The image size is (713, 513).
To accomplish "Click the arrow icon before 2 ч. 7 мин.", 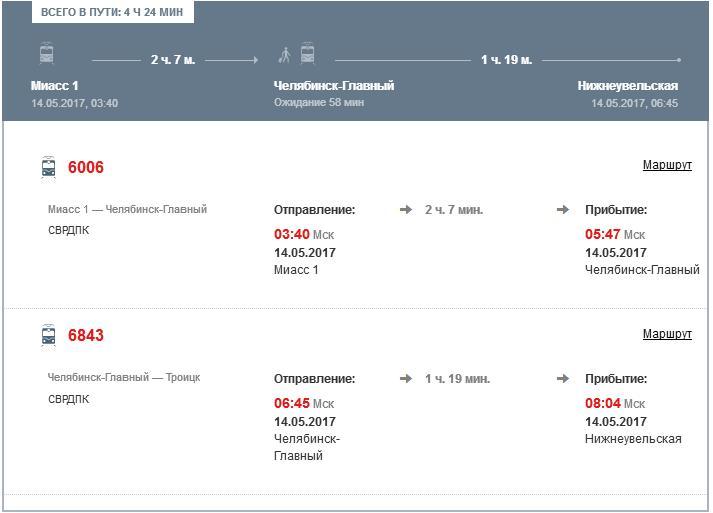I will [406, 210].
